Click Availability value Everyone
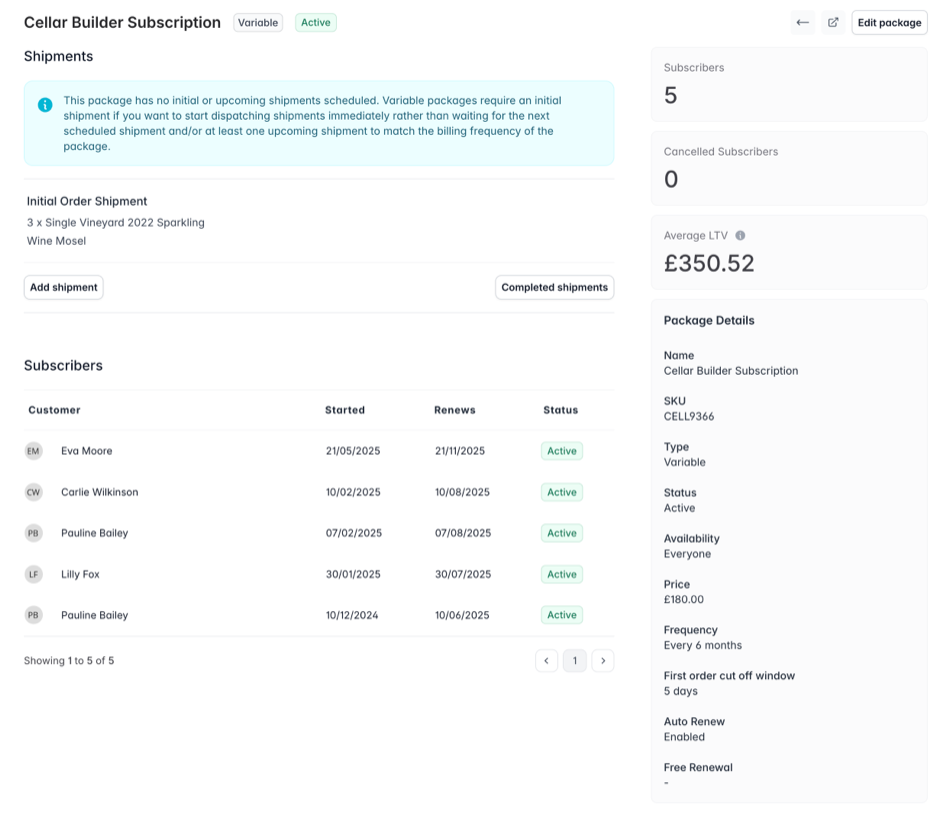 click(x=687, y=554)
